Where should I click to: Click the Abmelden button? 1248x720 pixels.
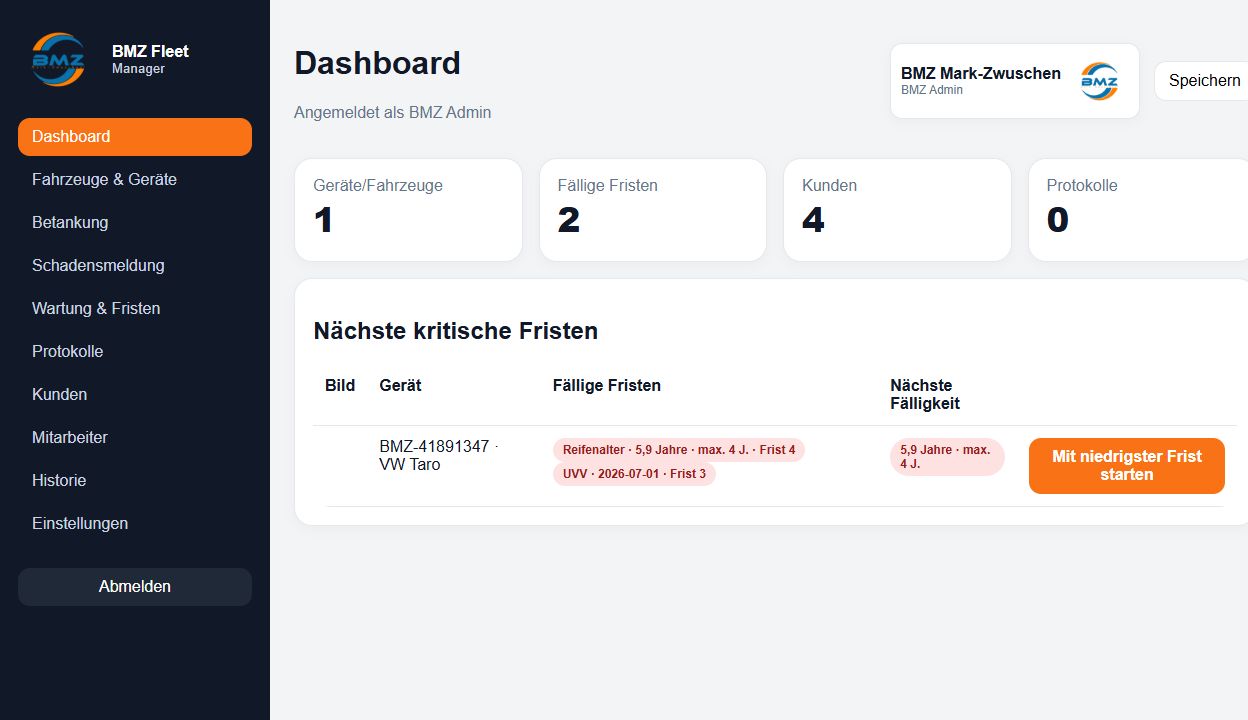[x=135, y=587]
